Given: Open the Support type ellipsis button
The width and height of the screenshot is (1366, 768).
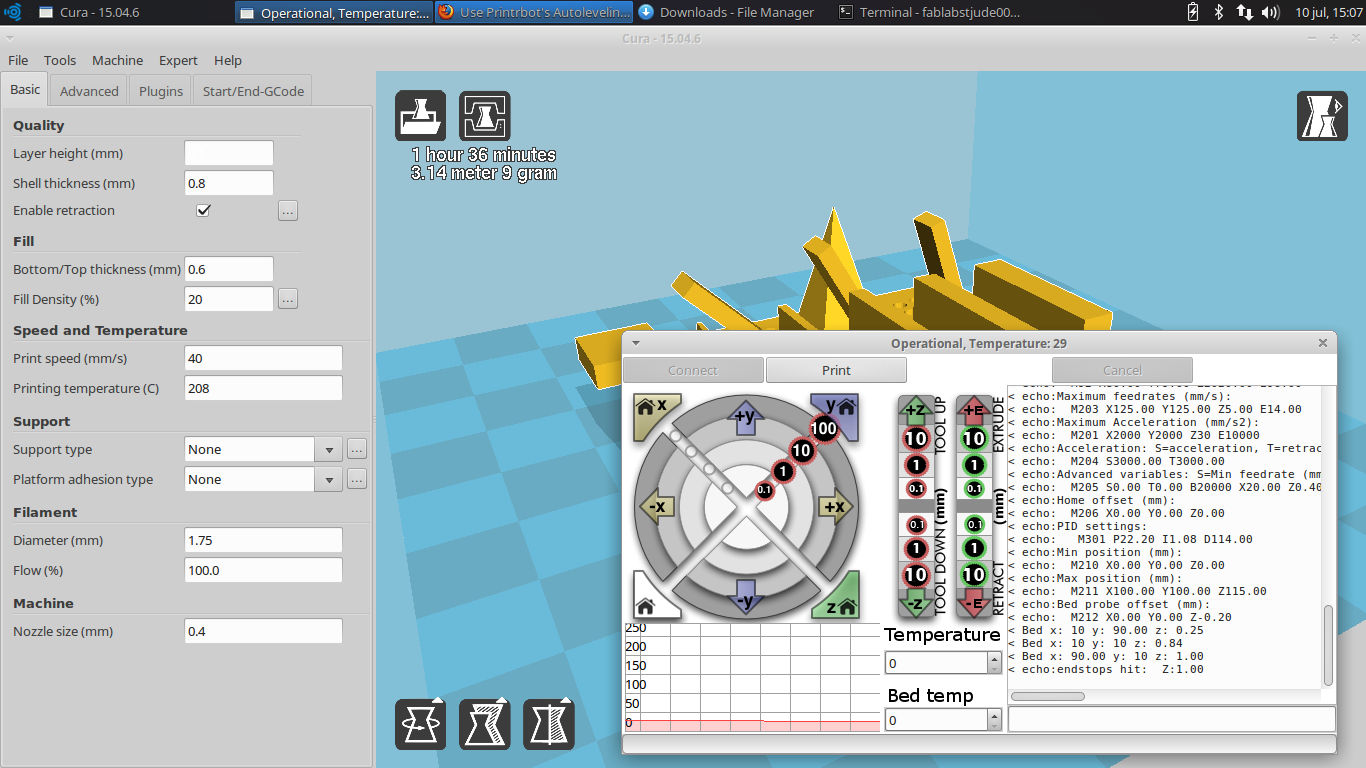Looking at the screenshot, I should pyautogui.click(x=357, y=450).
